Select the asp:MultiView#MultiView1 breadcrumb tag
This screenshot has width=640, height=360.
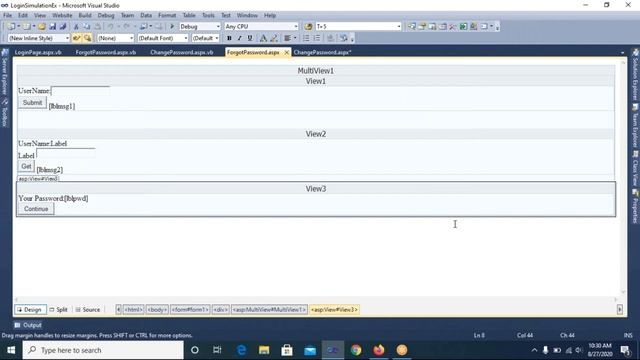(x=269, y=310)
